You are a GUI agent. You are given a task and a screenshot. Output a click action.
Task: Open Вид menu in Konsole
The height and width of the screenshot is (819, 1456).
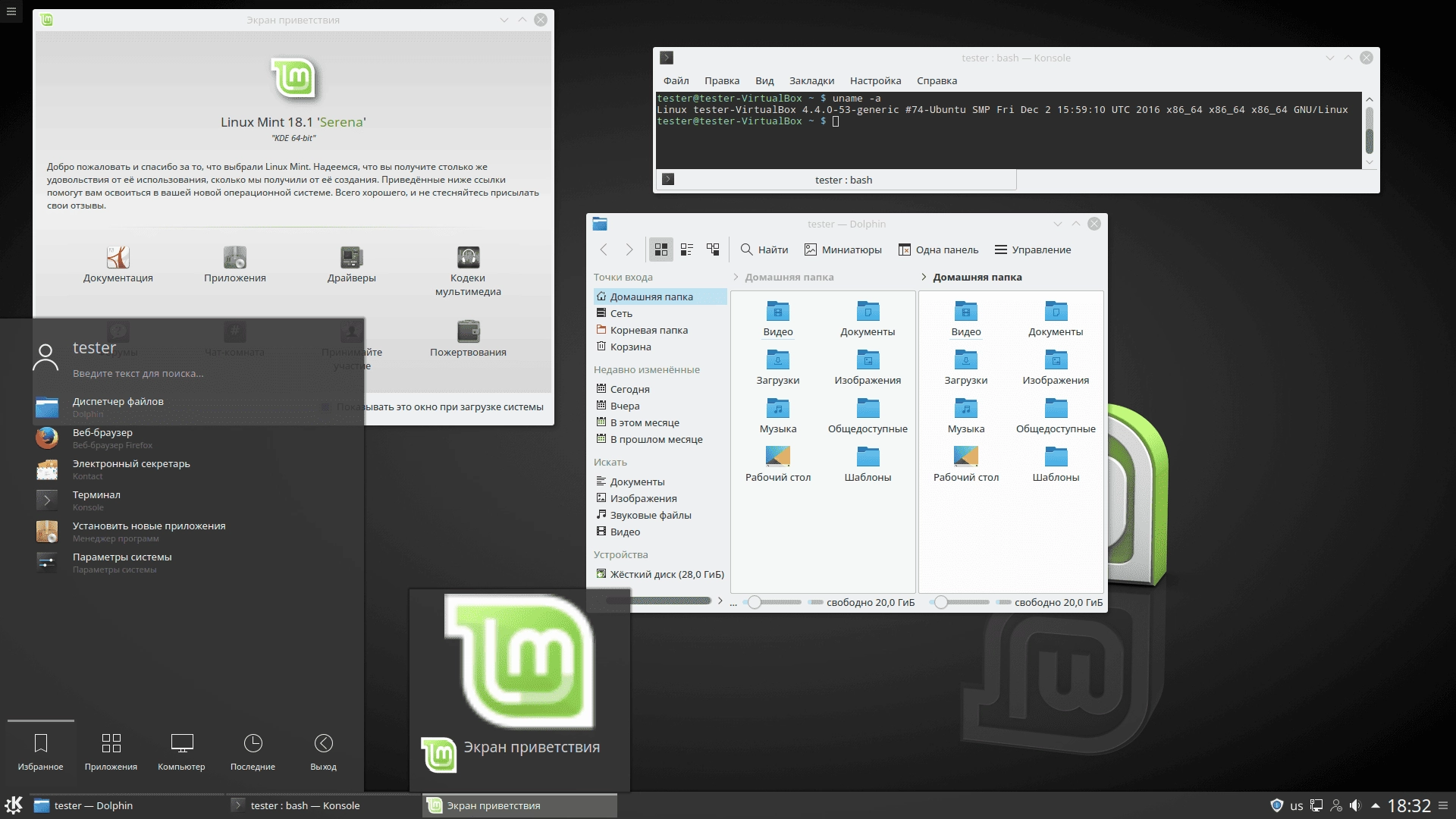(x=764, y=81)
